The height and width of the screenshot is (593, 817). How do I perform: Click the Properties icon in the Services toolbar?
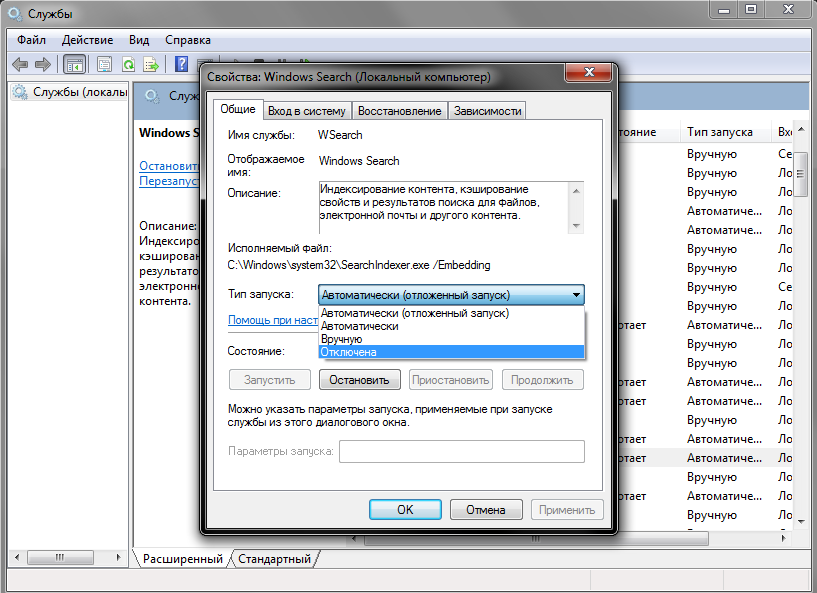(104, 65)
